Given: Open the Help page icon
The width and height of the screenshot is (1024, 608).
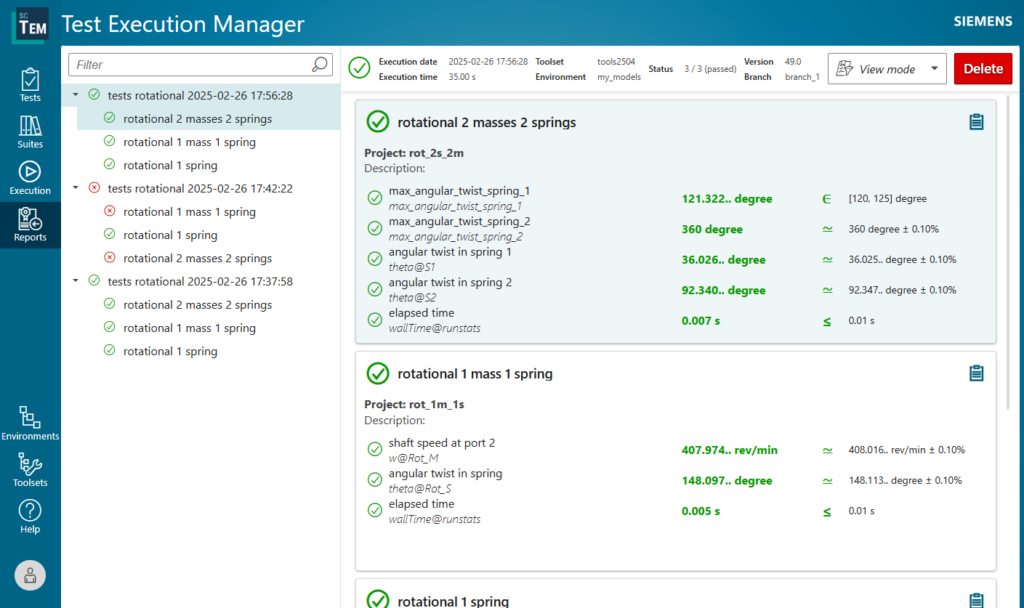Looking at the screenshot, I should (x=30, y=515).
